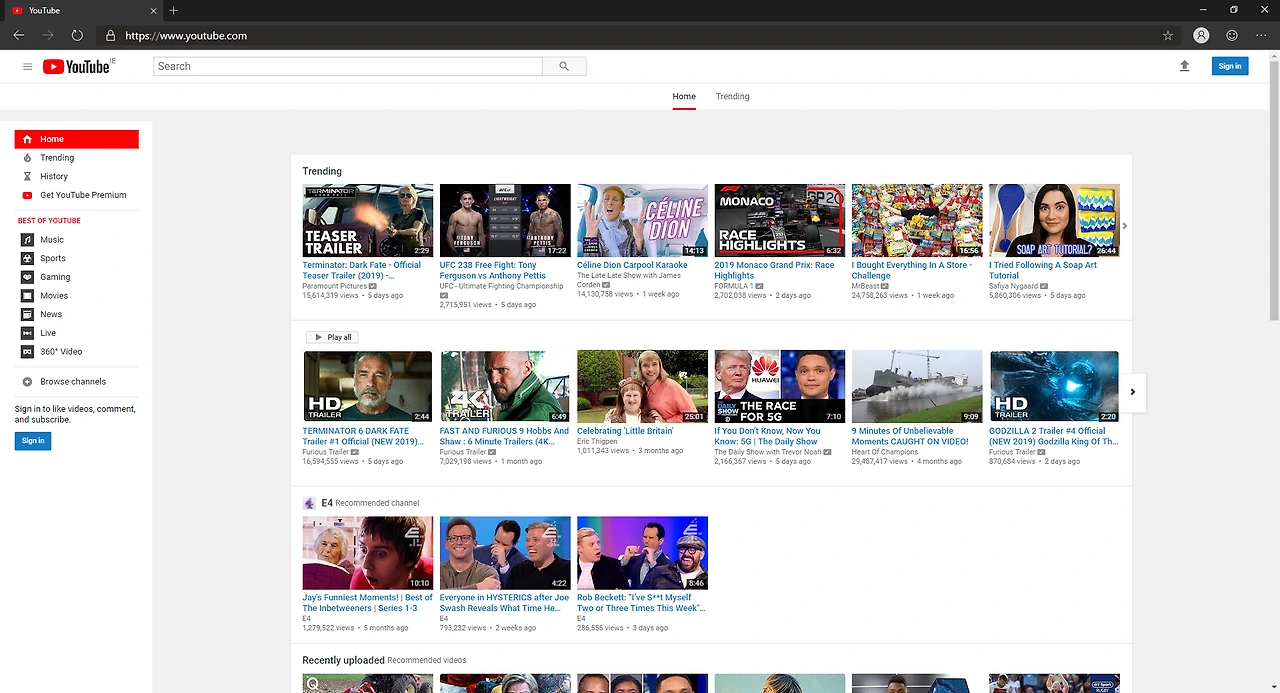Click into the Search field
Image resolution: width=1280 pixels, height=693 pixels.
(348, 66)
